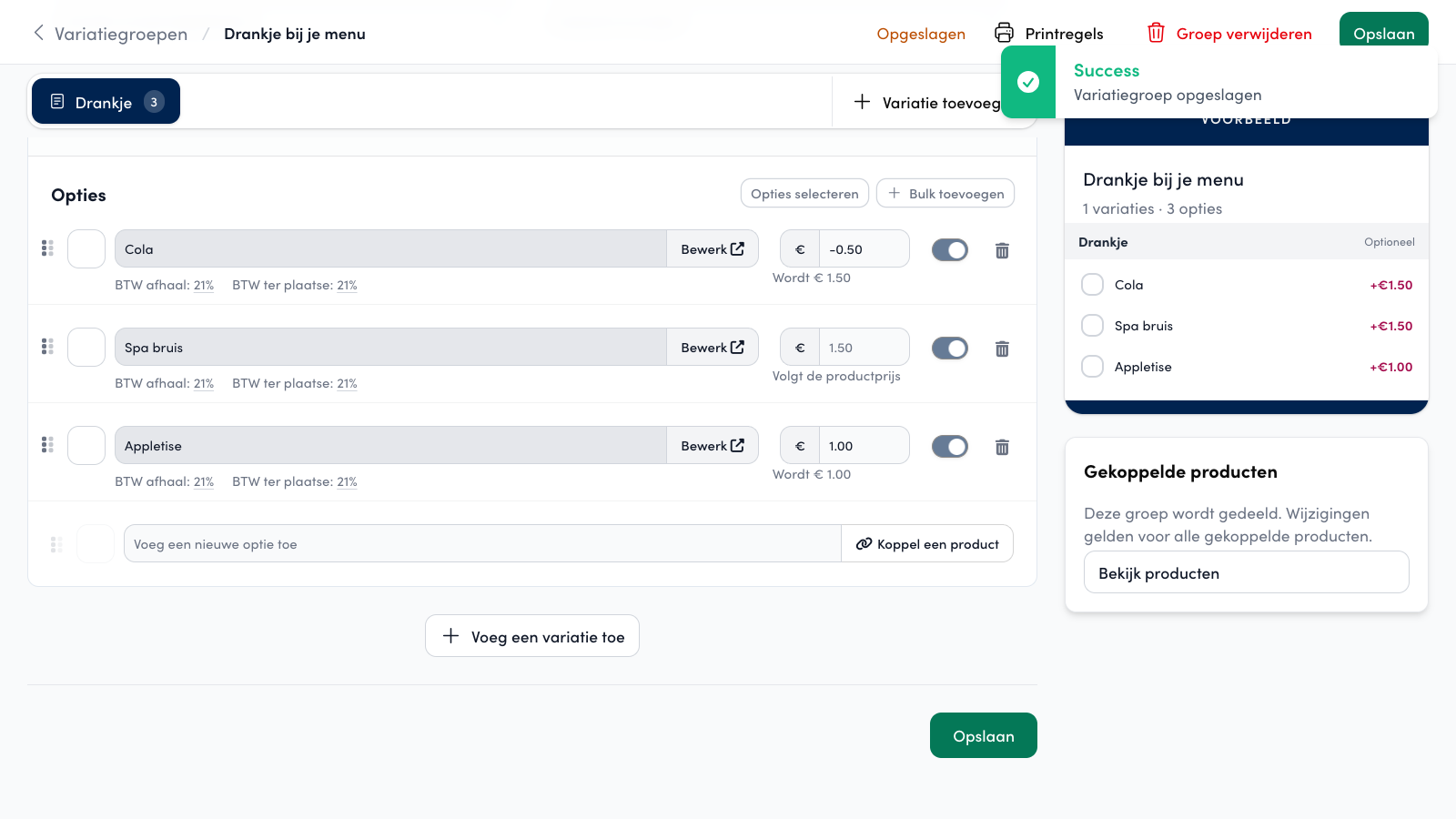Open Variatiegroepen breadcrumb

tap(121, 34)
